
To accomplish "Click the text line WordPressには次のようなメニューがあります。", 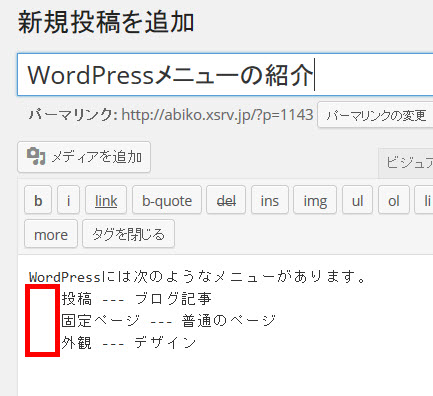I will 198,277.
